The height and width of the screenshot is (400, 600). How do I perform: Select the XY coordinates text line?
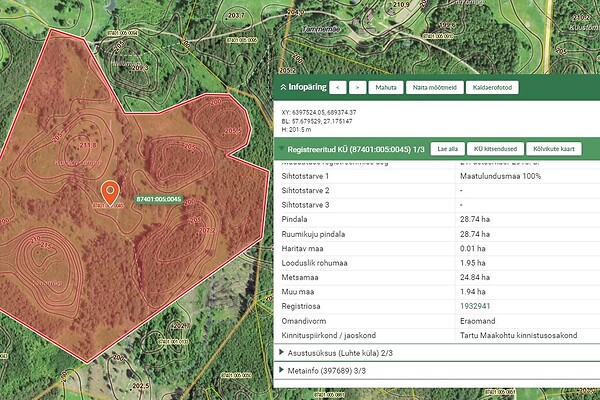coord(319,113)
